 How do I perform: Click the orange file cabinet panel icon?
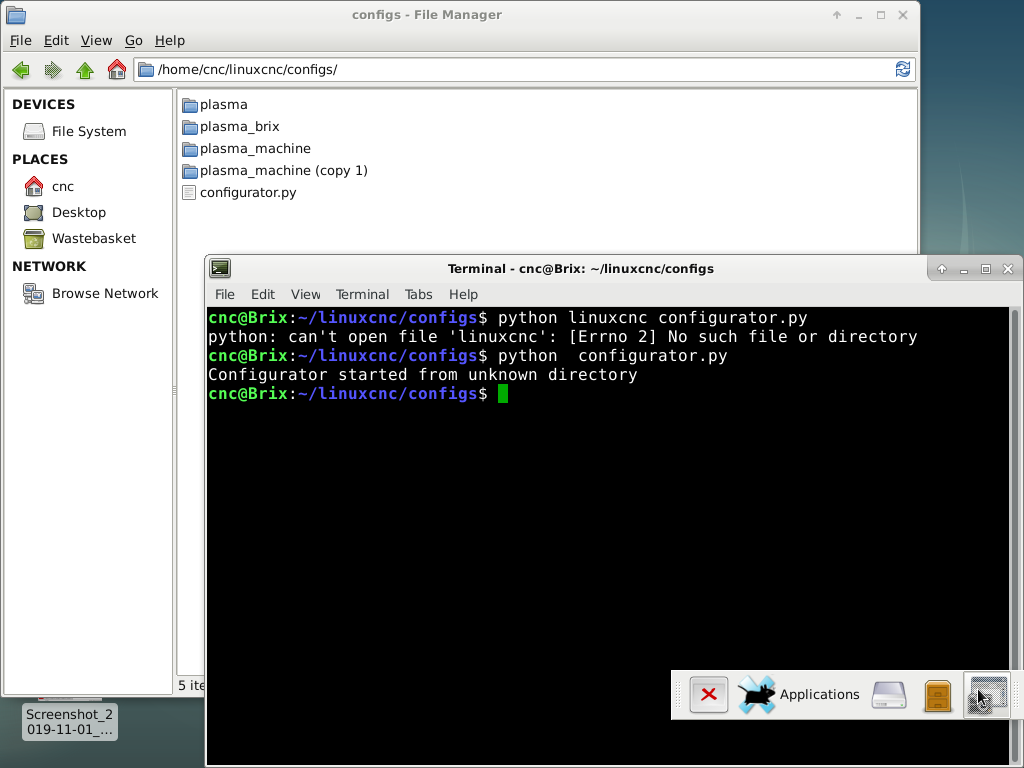[x=938, y=695]
